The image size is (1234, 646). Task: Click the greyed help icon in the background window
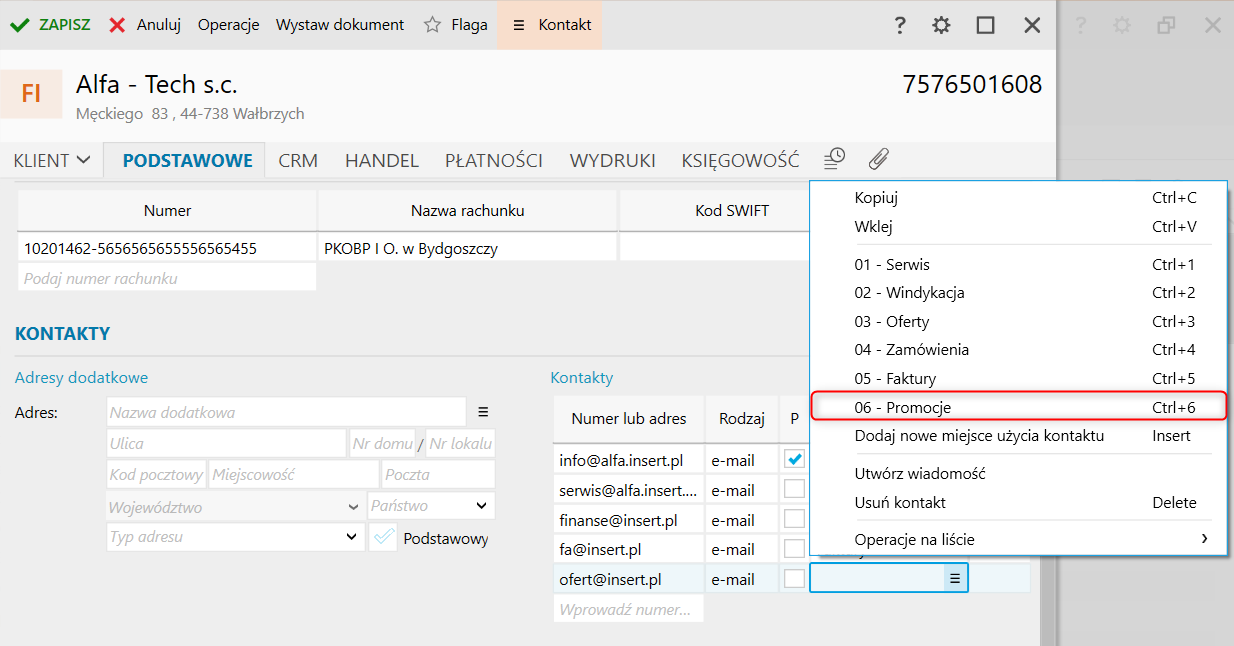point(1080,25)
